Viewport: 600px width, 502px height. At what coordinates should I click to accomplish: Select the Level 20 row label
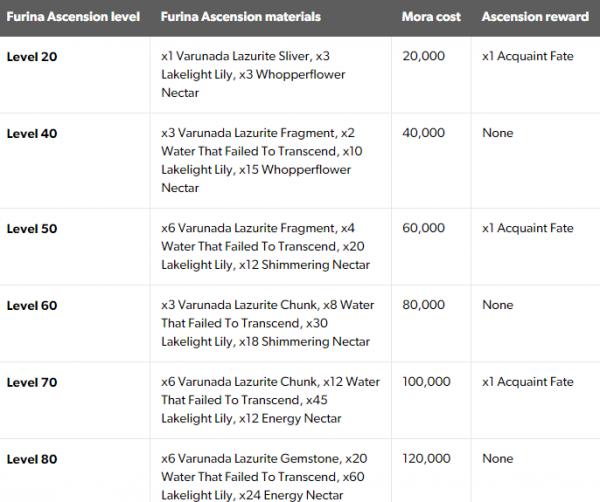click(32, 57)
